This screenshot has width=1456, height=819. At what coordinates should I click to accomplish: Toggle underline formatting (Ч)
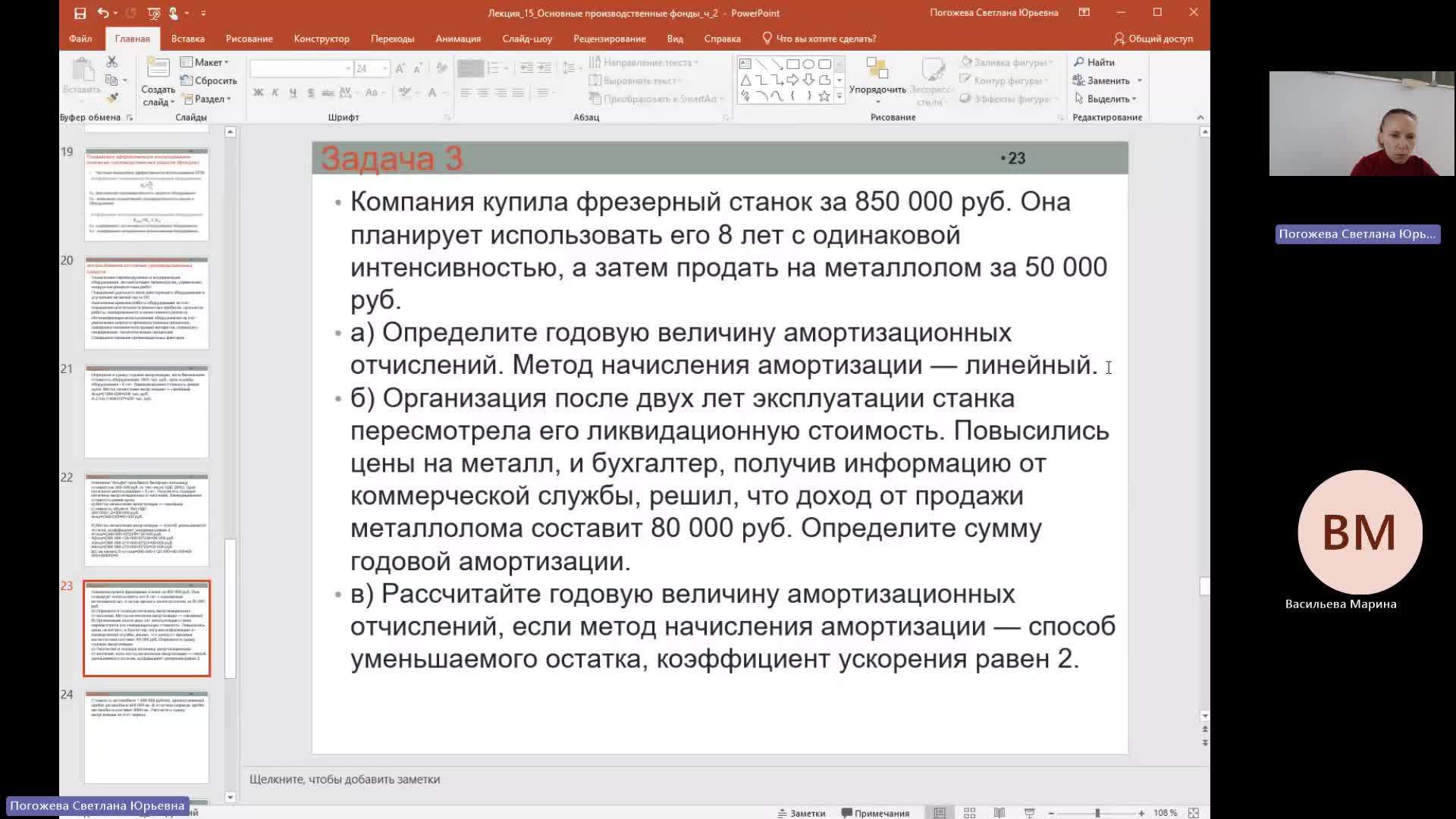(293, 93)
